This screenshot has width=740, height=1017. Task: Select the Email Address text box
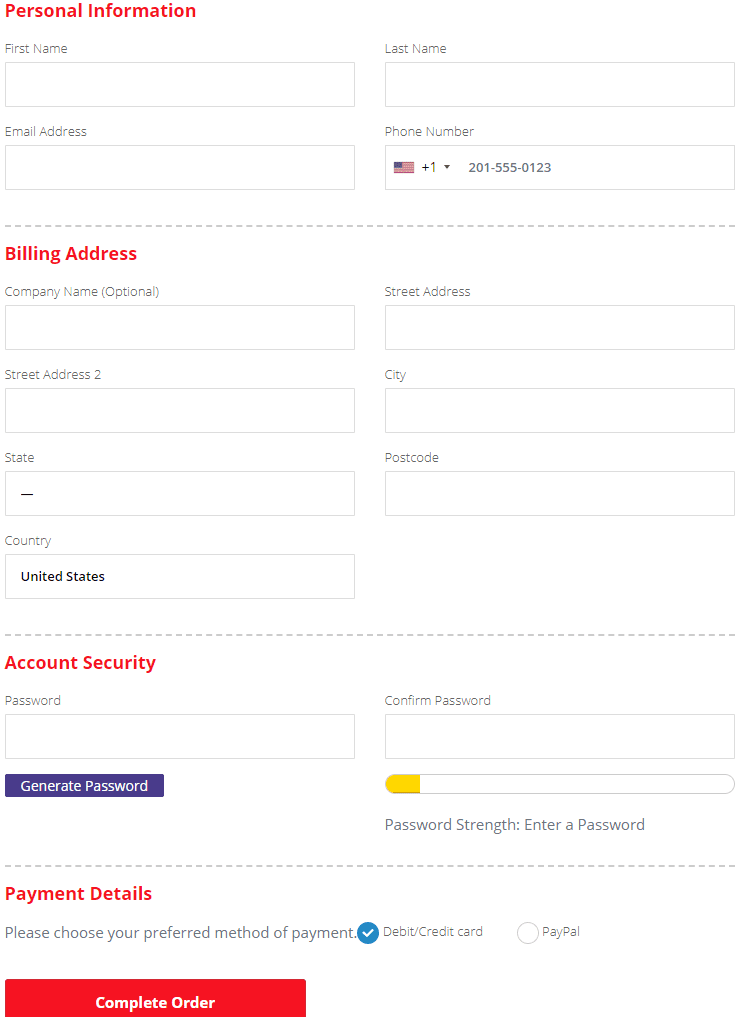[180, 167]
